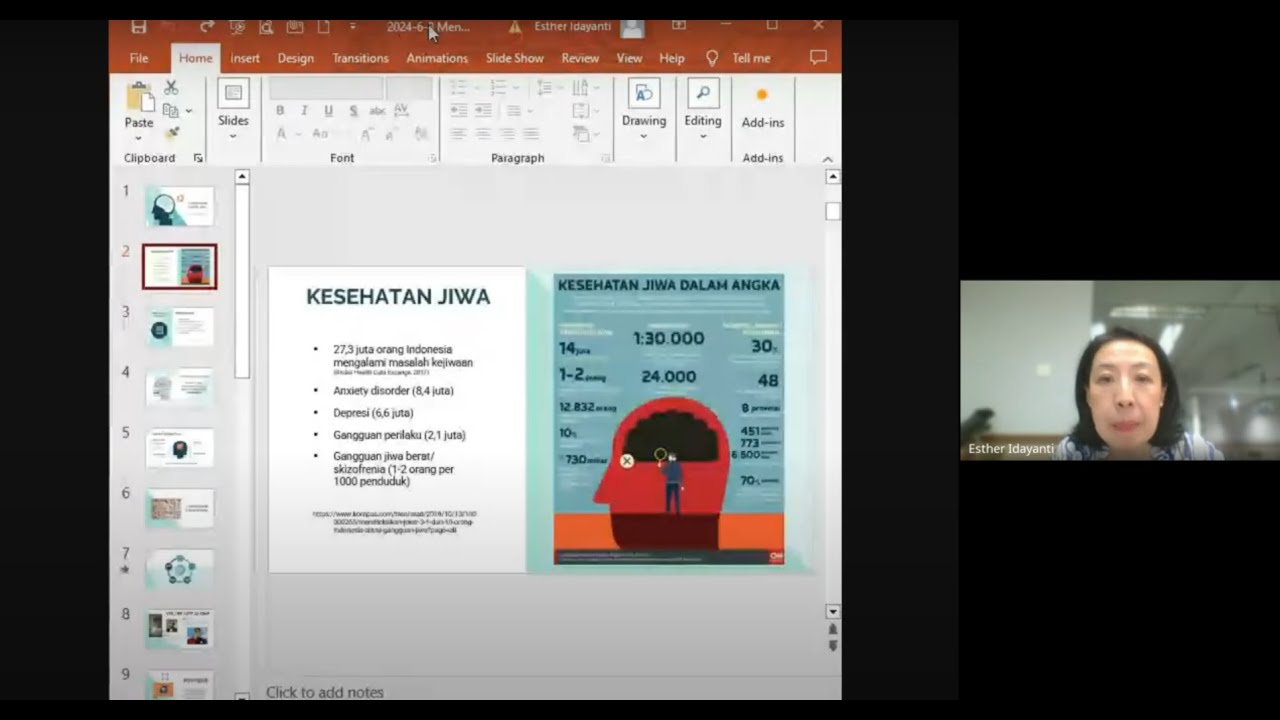Click the Editing magnifier icon
This screenshot has height=720, width=1280.
click(703, 93)
